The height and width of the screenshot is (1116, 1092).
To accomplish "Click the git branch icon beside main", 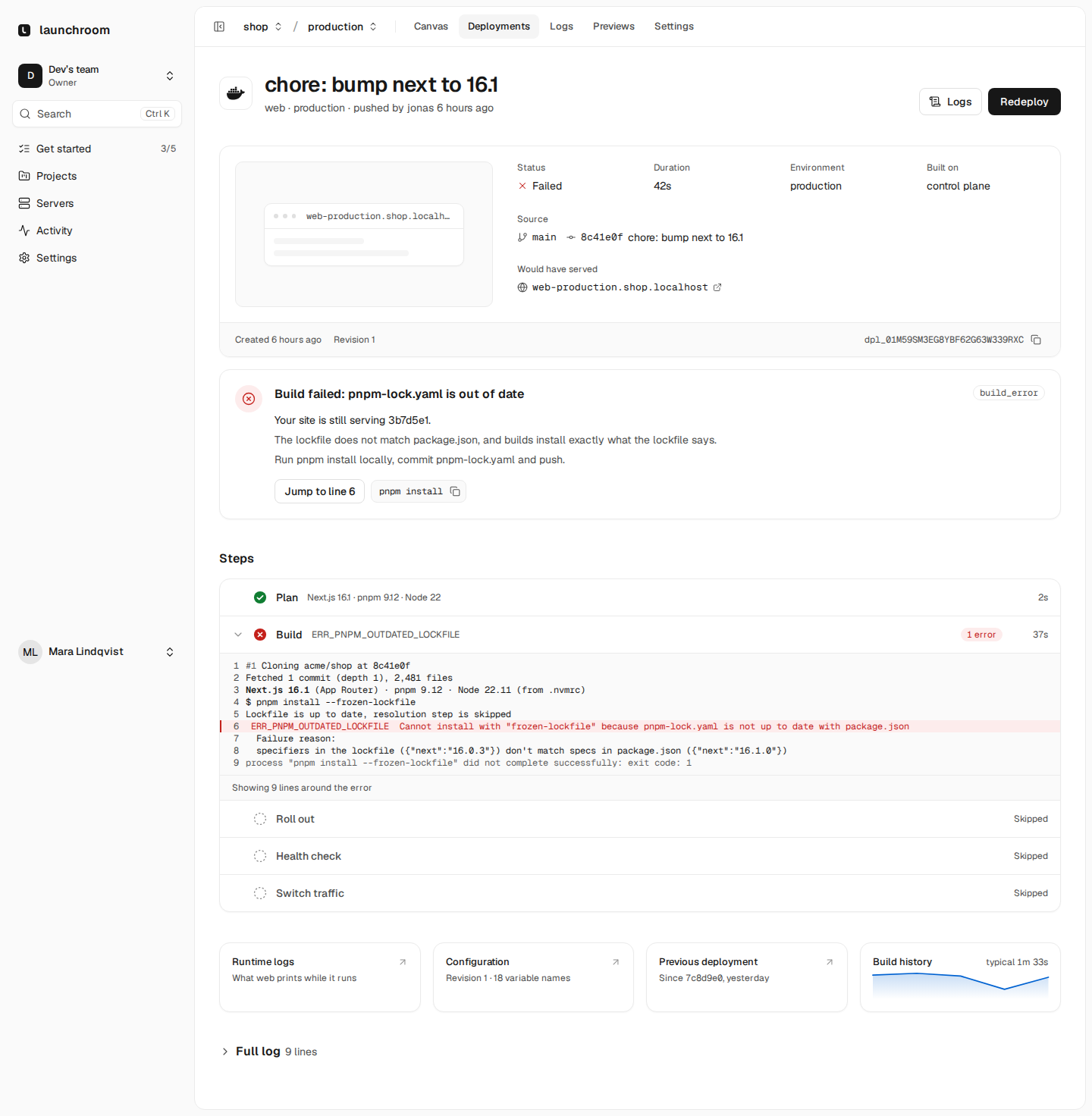I will pos(522,237).
